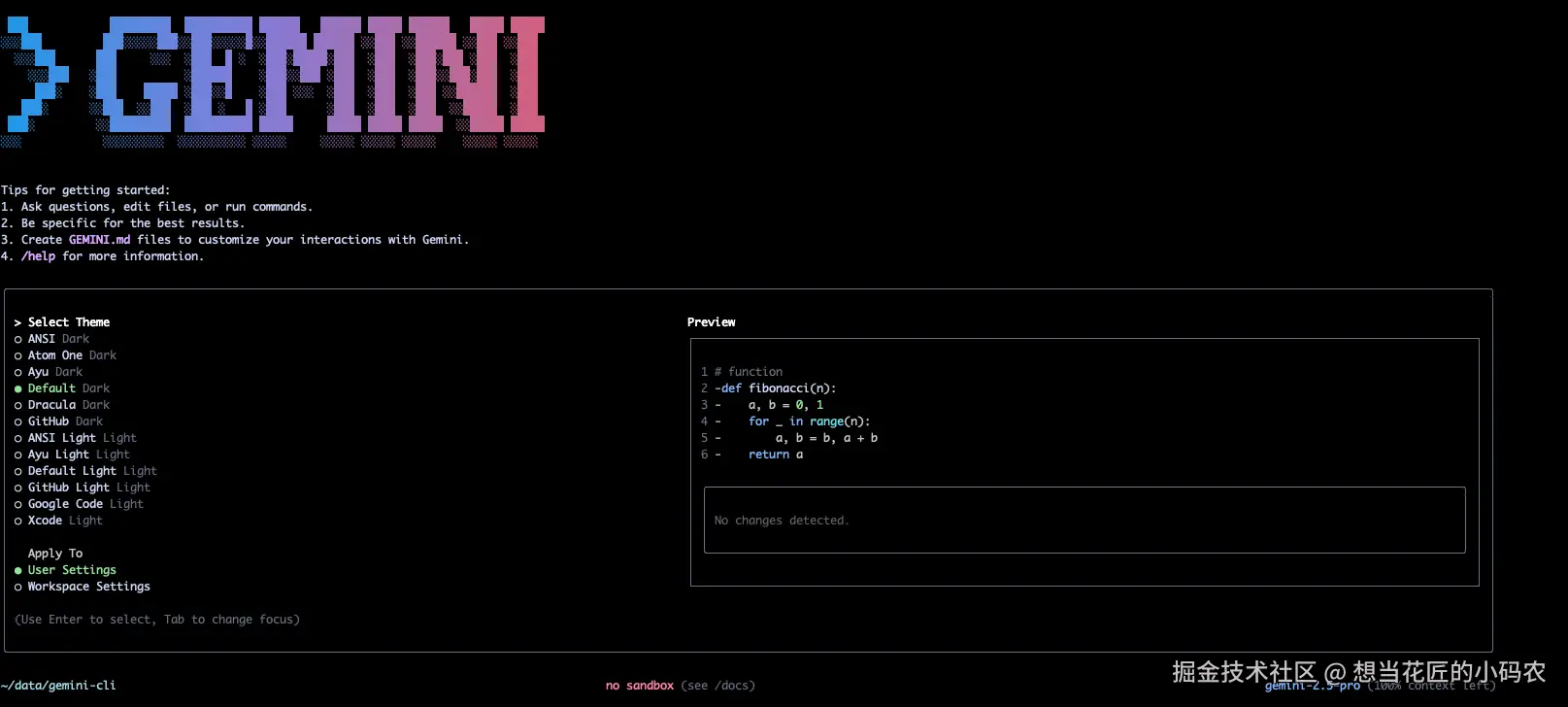This screenshot has height=707, width=1568.
Task: Choose the Default Light theme
Action: click(91, 471)
